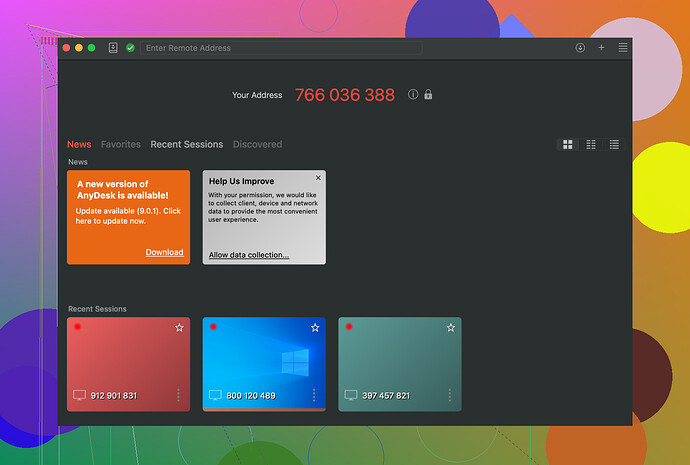The height and width of the screenshot is (465, 690).
Task: Click offline status dot on 800 120 489
Action: click(213, 326)
